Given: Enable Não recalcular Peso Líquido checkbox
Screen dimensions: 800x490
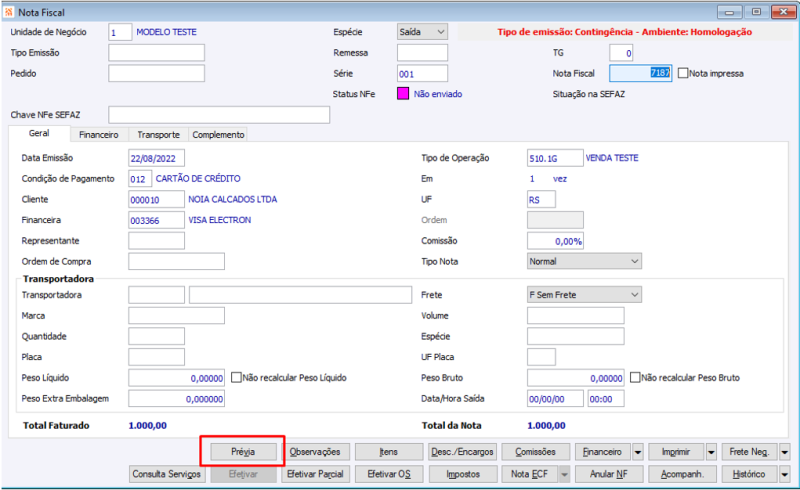Looking at the screenshot, I should (236, 377).
